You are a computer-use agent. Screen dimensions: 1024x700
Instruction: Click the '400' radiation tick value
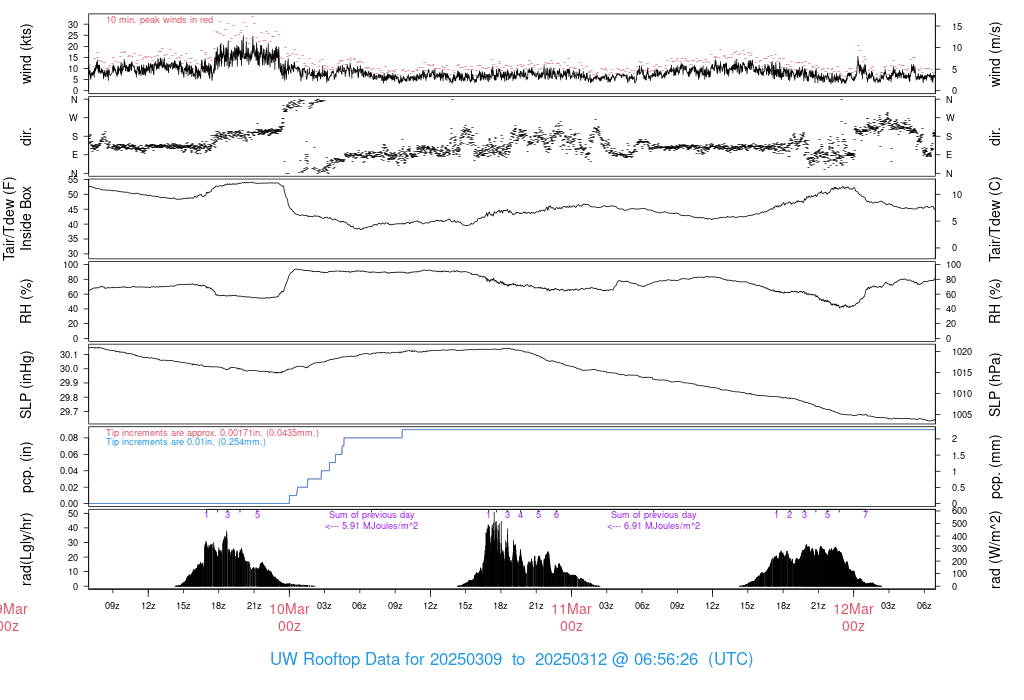960,537
